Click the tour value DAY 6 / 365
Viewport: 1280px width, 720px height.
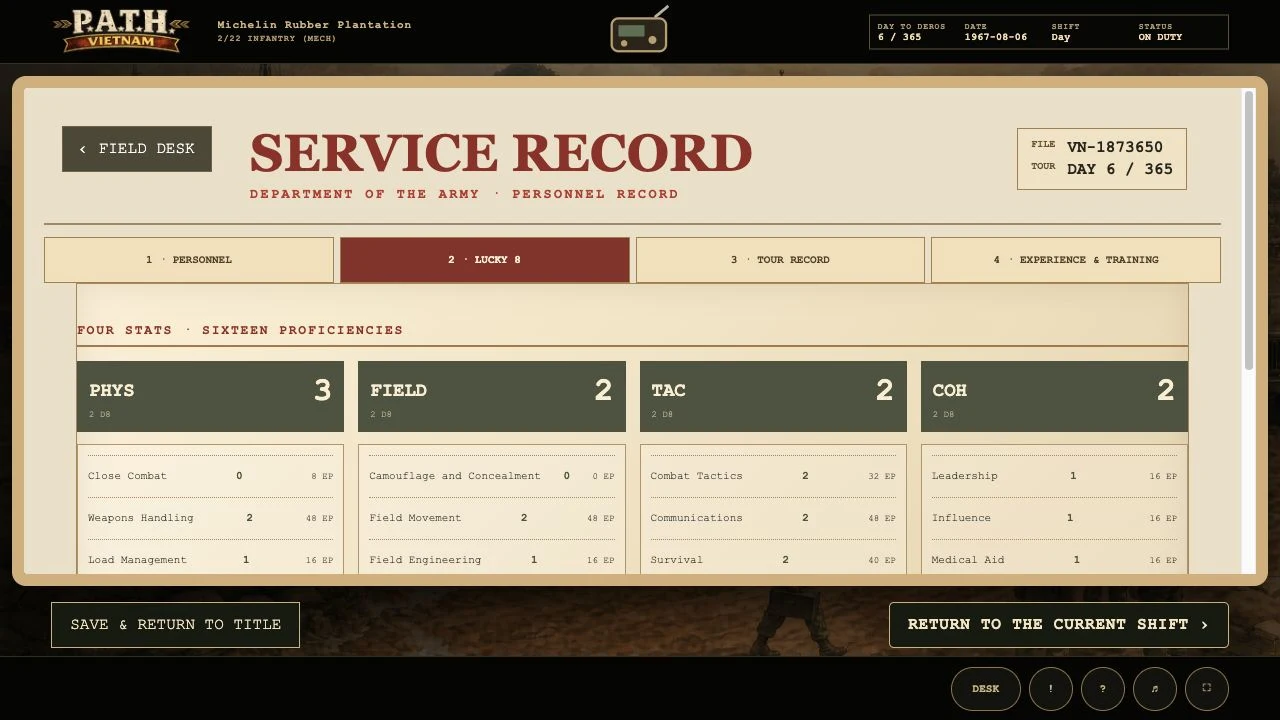[1119, 169]
